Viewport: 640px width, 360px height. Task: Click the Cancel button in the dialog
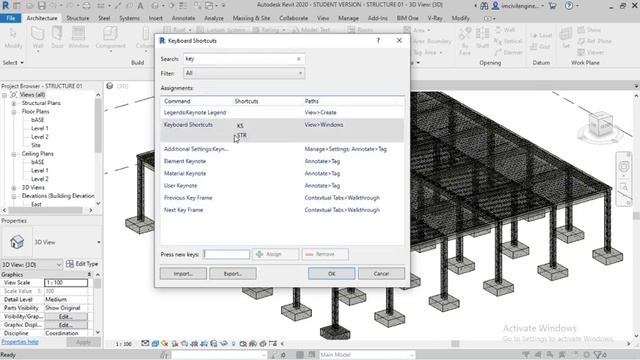381,273
